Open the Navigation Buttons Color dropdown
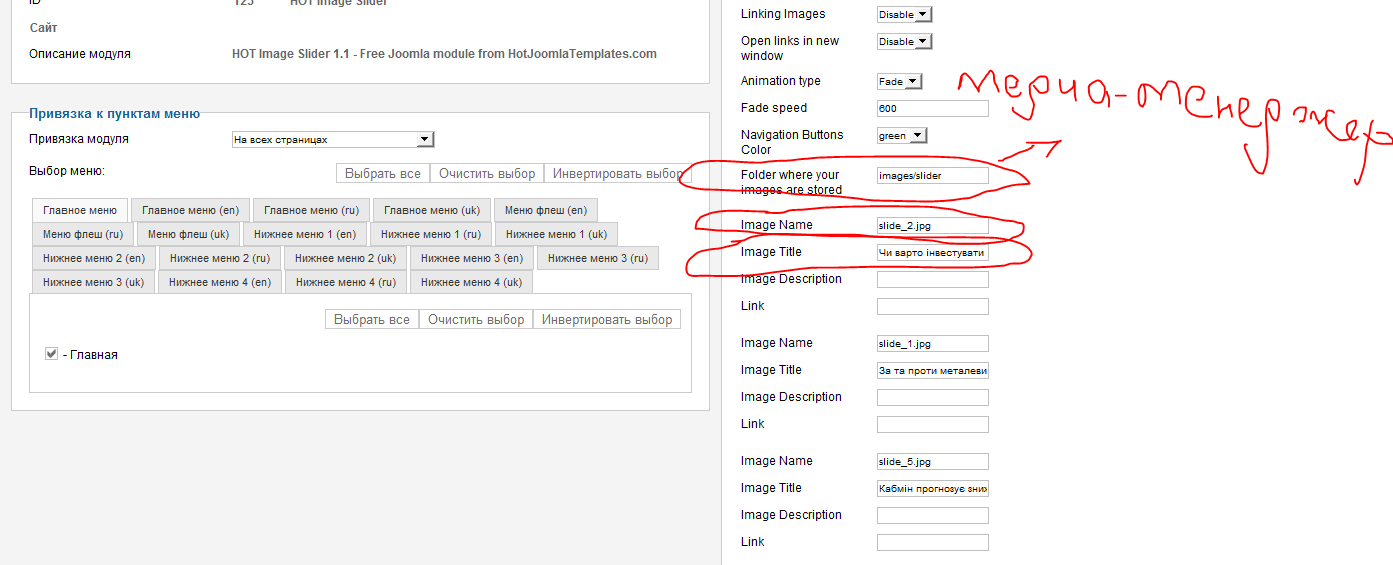1393x565 pixels. [902, 135]
